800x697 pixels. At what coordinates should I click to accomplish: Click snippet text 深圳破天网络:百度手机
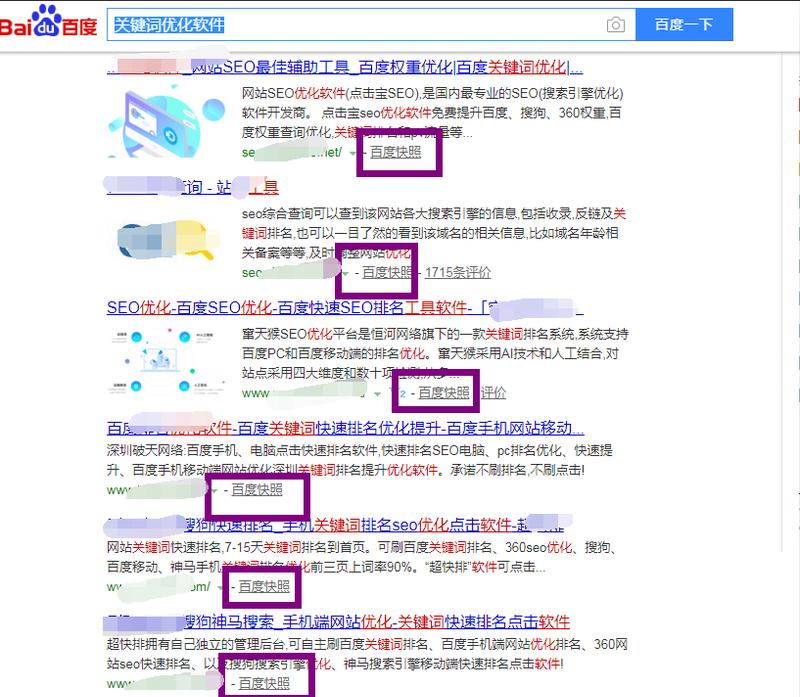coord(360,460)
